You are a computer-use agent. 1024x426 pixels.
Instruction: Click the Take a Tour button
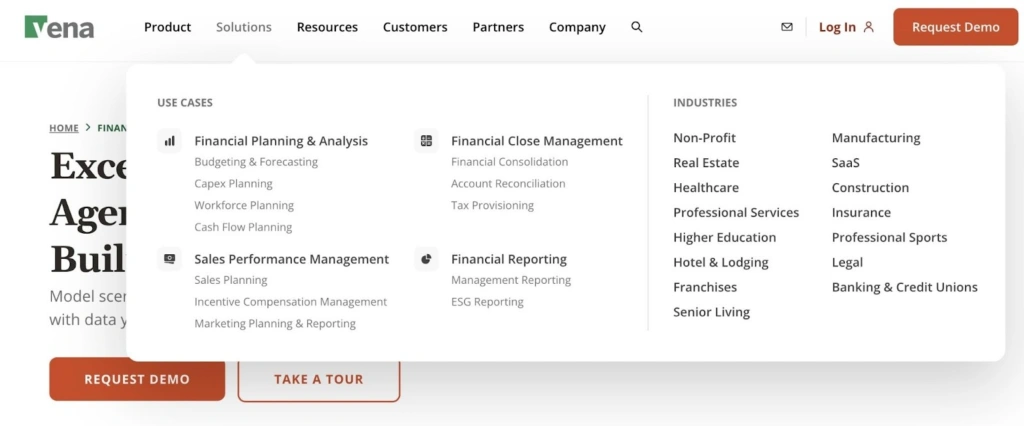[x=319, y=380]
